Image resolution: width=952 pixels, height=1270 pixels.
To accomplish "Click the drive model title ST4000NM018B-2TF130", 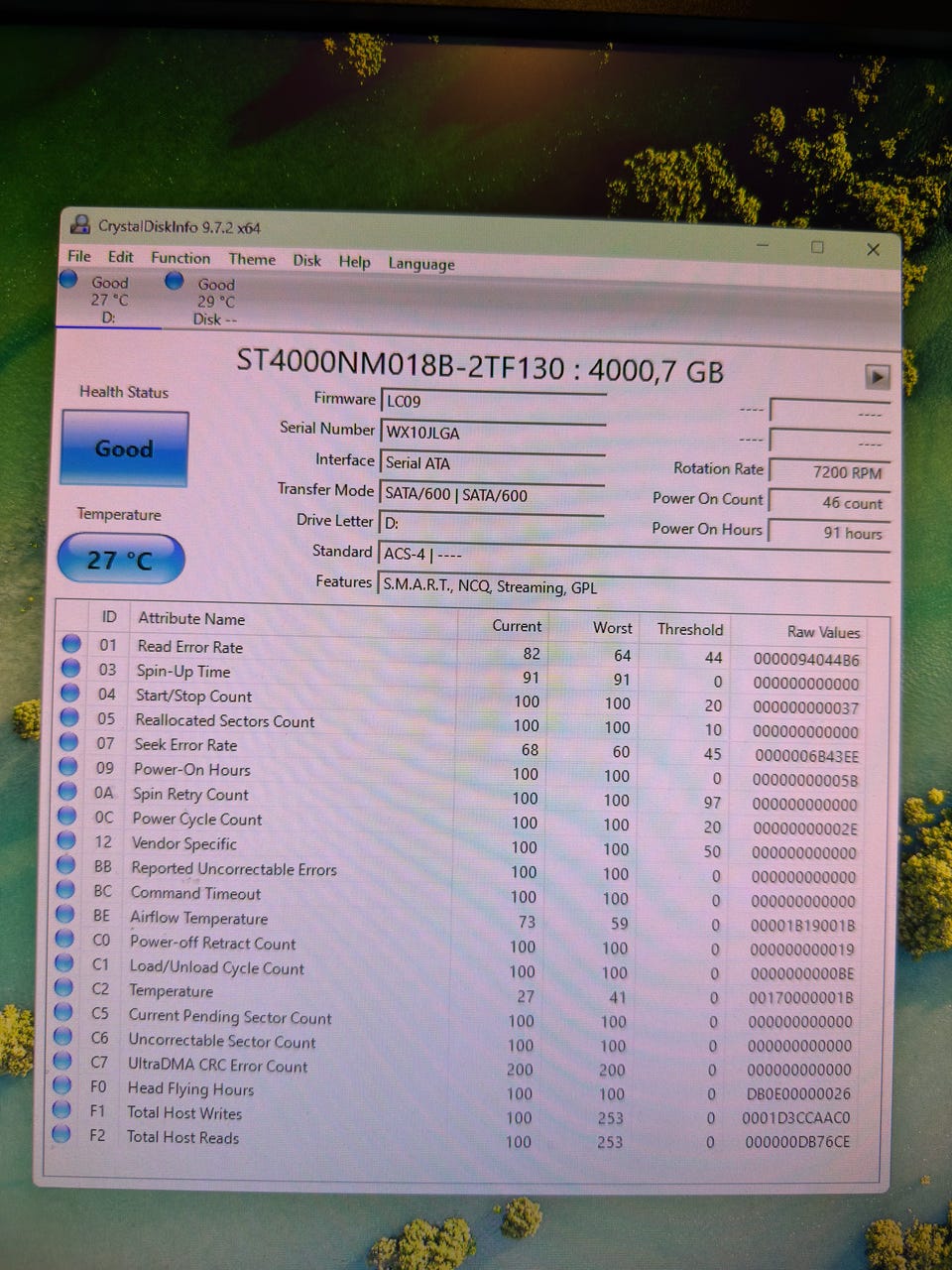I will tap(400, 364).
